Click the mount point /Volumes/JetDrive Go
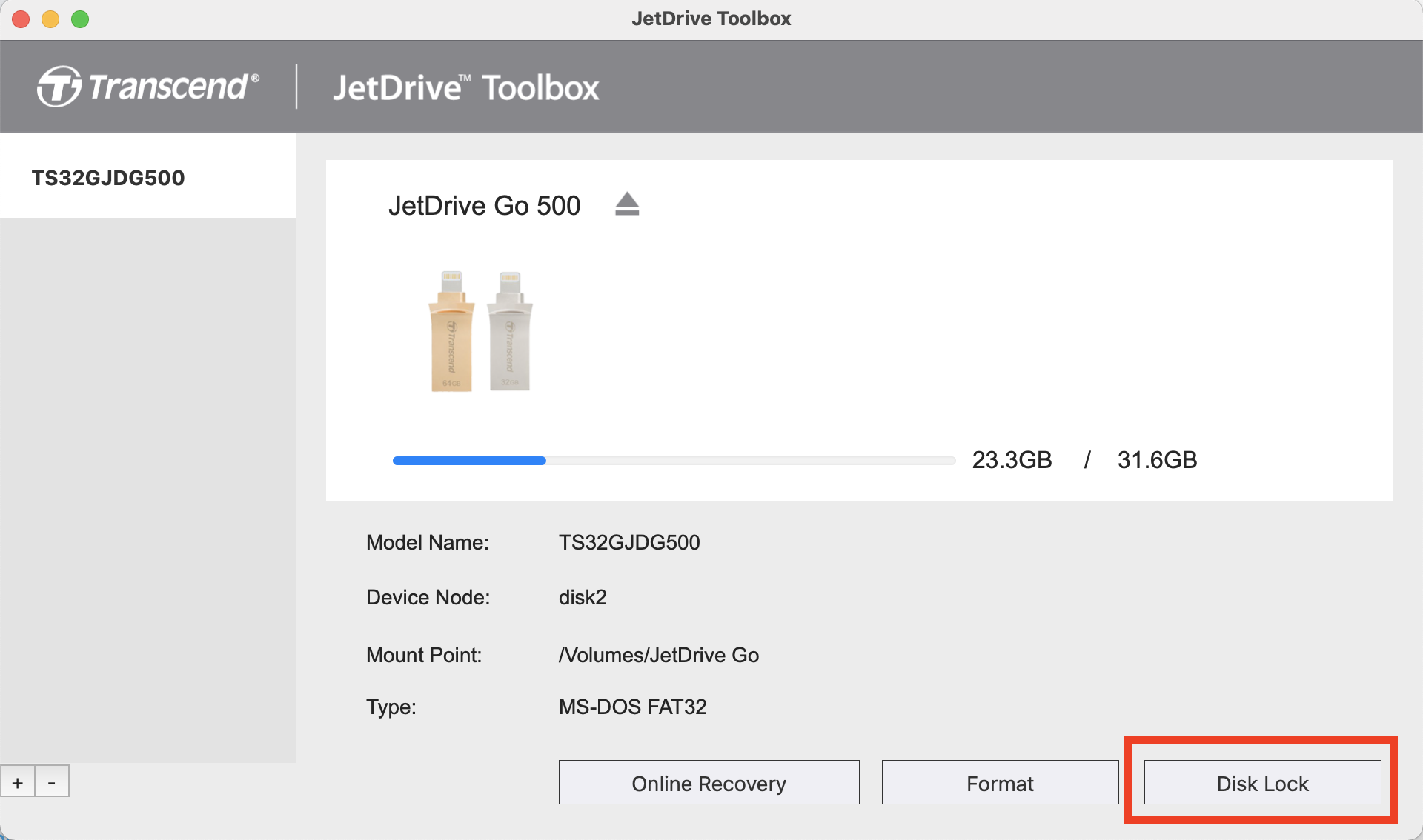 pos(659,655)
